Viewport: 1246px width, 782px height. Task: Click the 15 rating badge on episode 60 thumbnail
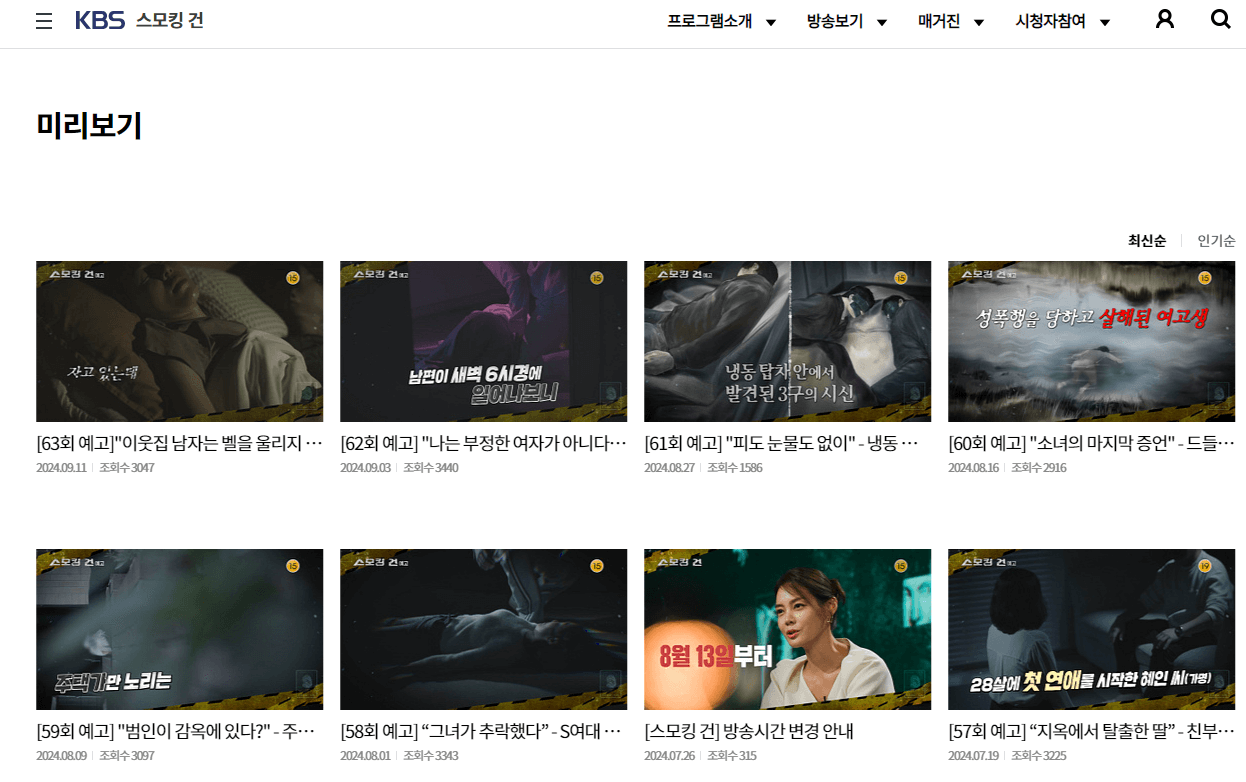(x=1205, y=279)
